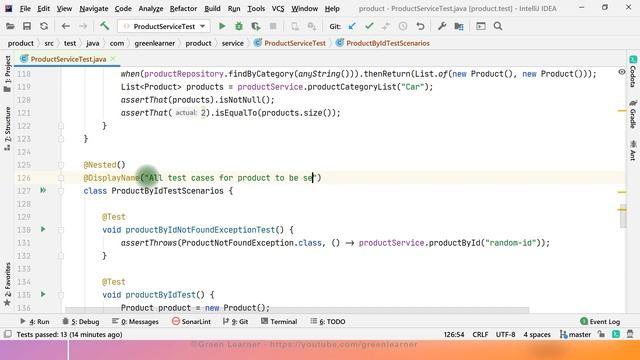Open SonarLint tool window

pos(191,322)
